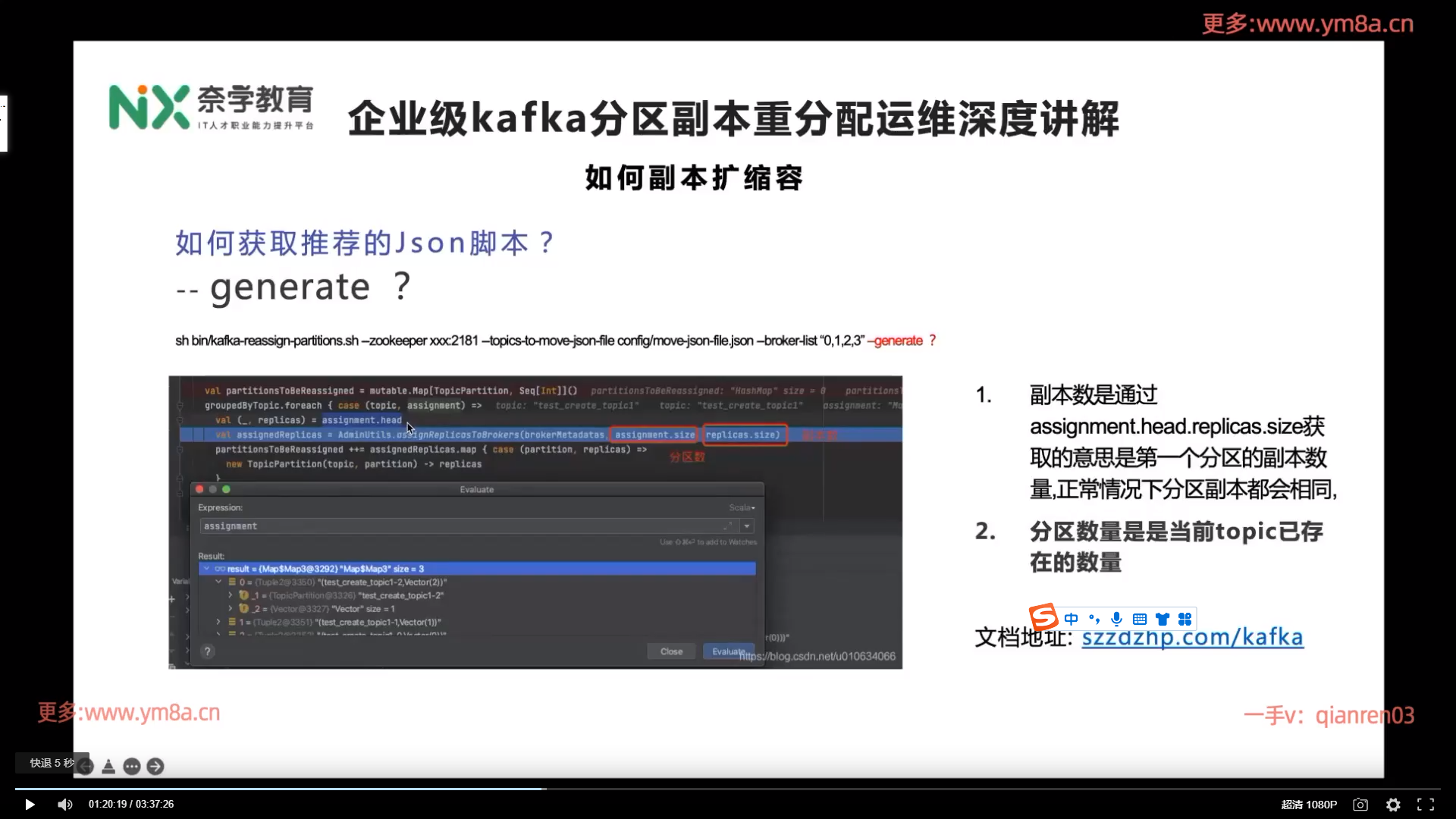Click the Close button in Evaluate dialog
This screenshot has width=1456, height=819.
tap(671, 651)
